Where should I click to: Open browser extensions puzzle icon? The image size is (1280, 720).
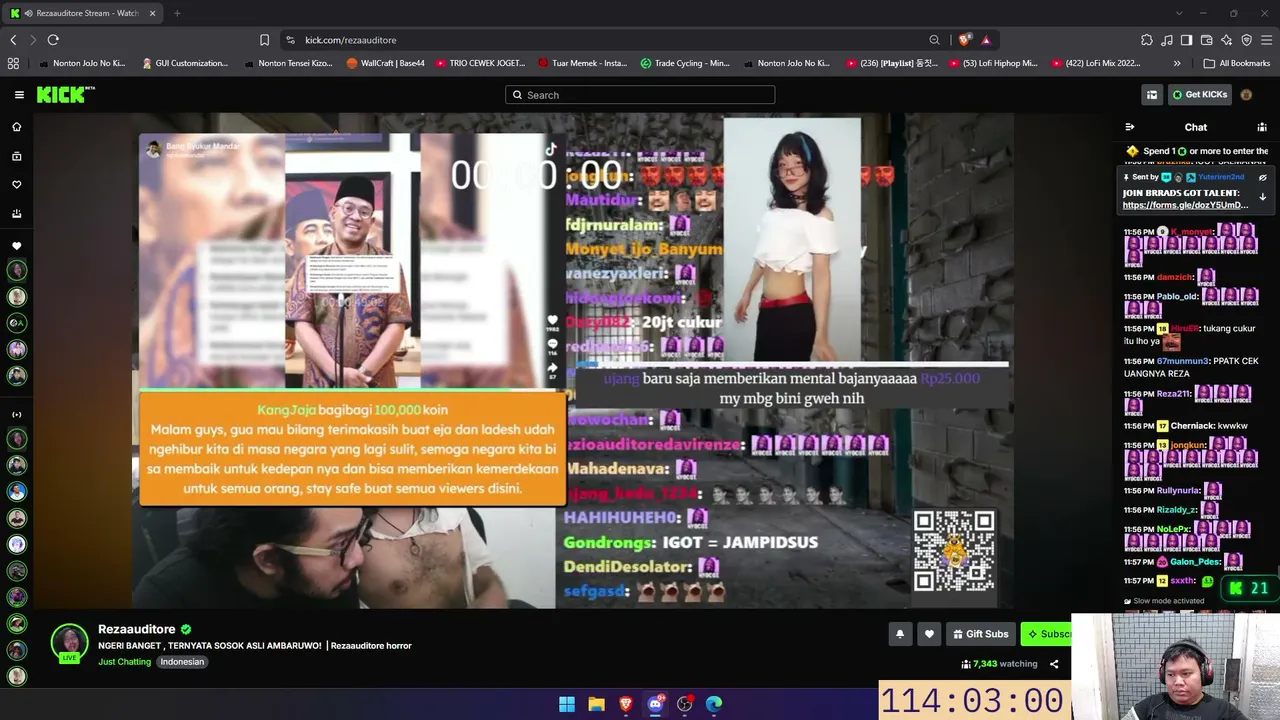pyautogui.click(x=1146, y=40)
